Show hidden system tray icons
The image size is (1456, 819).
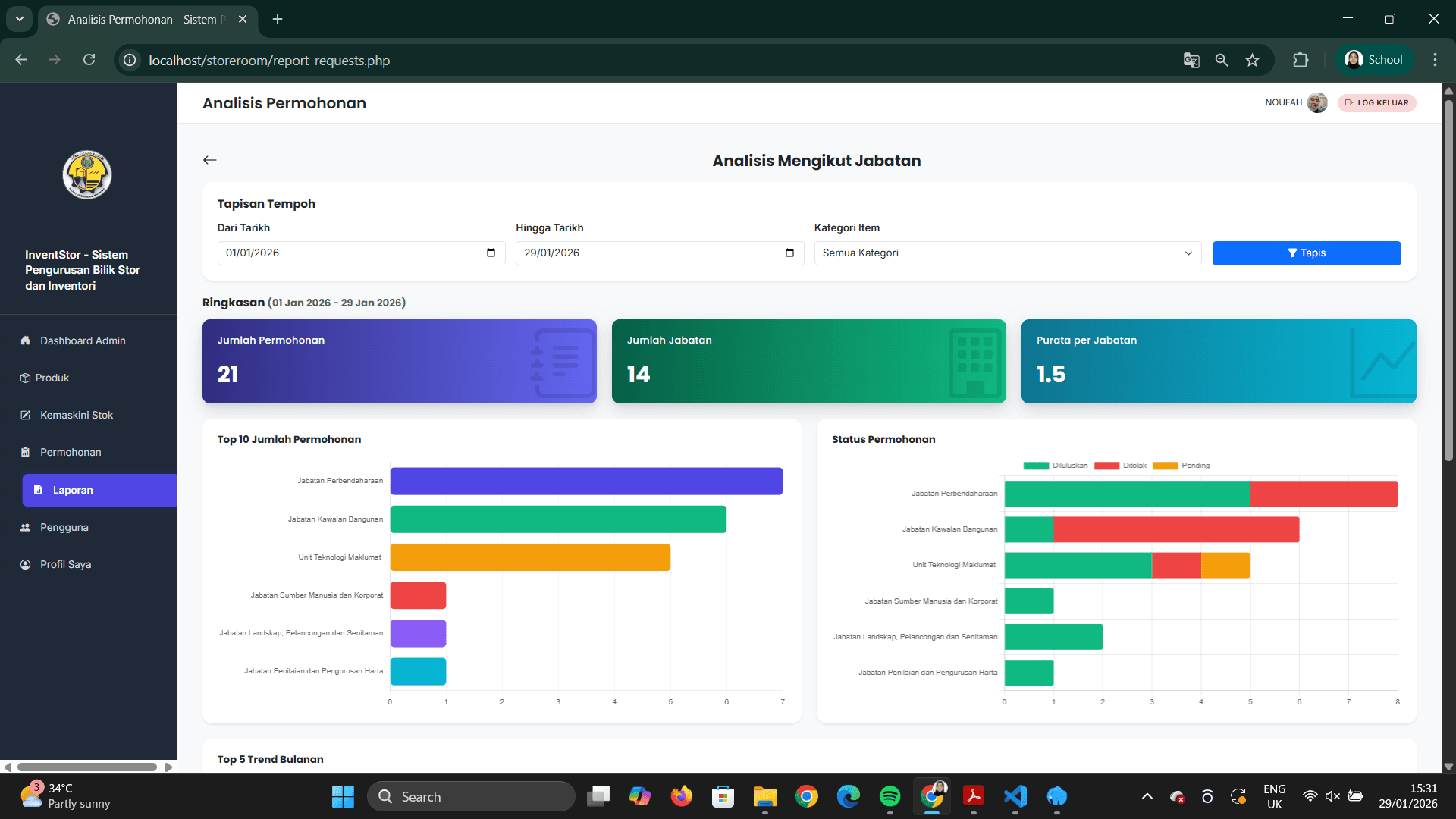tap(1147, 796)
